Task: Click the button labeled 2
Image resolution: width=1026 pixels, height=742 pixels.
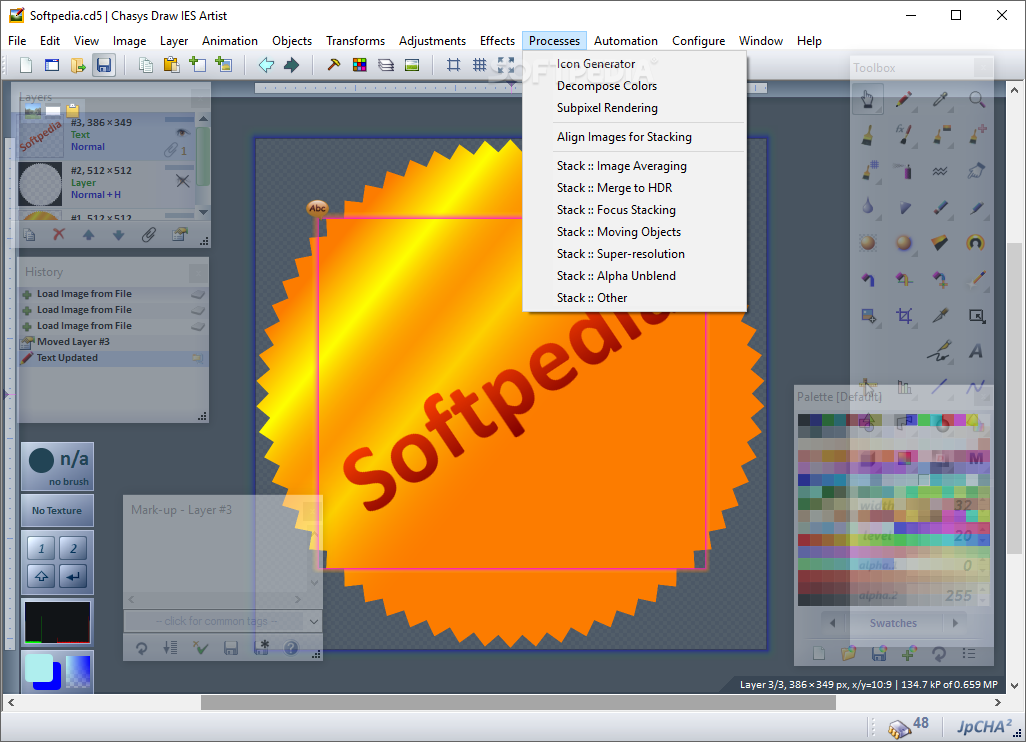Action: 73,548
